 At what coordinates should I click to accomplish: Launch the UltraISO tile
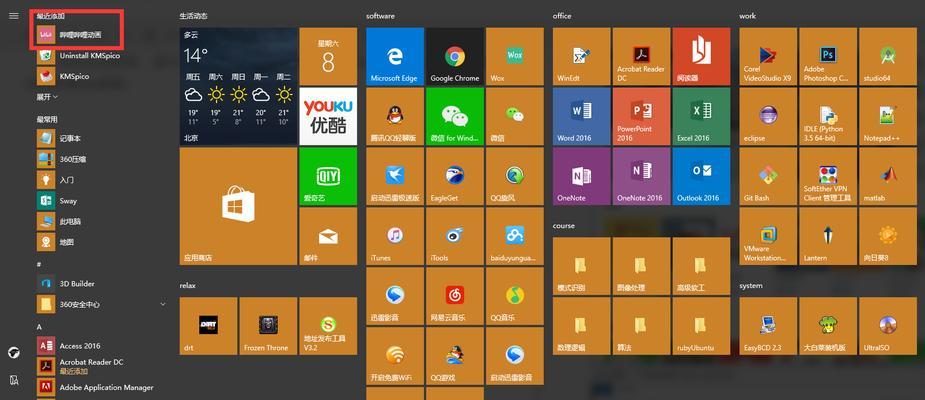pos(888,326)
